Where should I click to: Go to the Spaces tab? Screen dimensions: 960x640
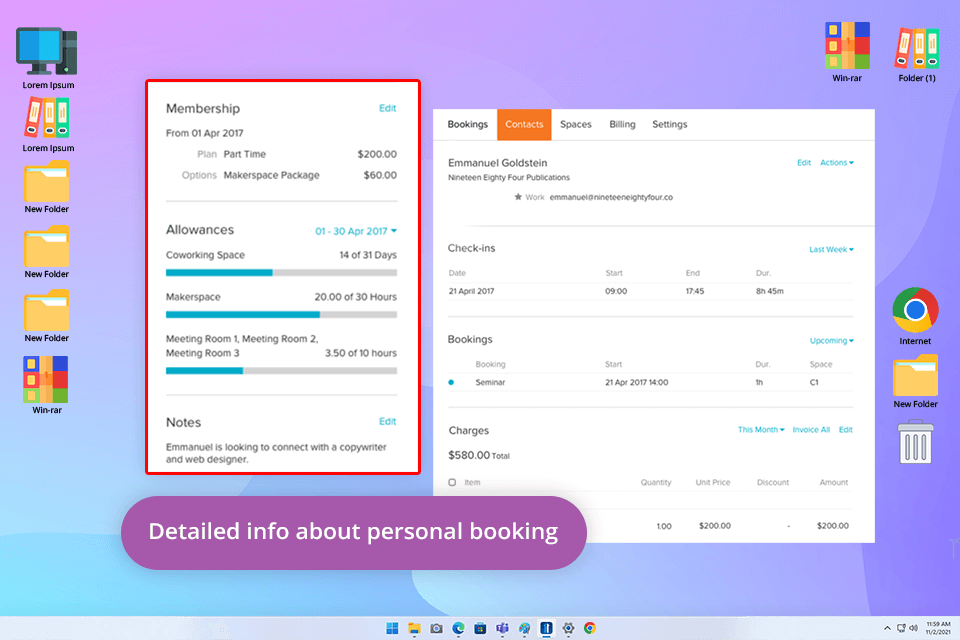pos(576,124)
